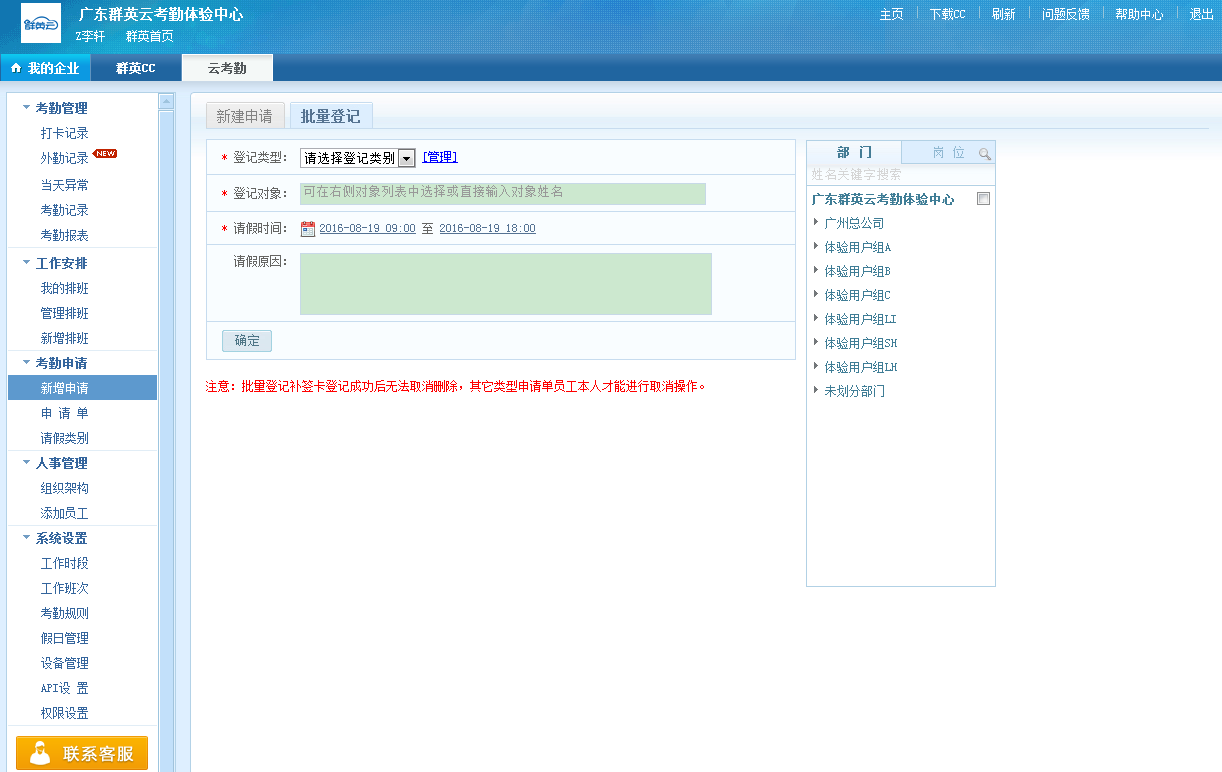This screenshot has width=1222, height=772.
Task: Expand the 未划分部门 node
Action: point(816,390)
